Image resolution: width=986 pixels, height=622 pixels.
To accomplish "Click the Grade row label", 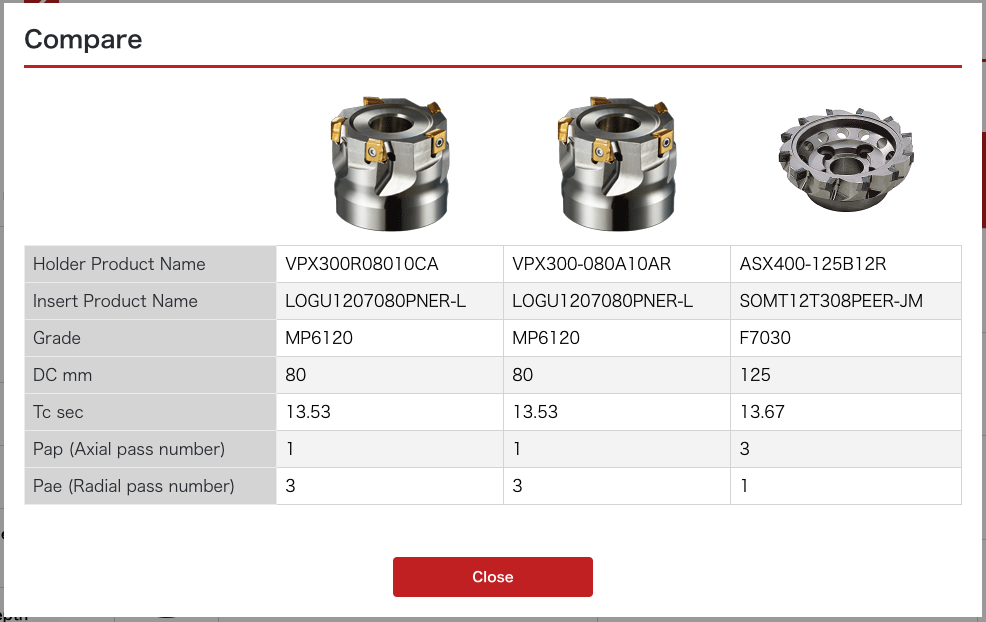I will (x=57, y=338).
